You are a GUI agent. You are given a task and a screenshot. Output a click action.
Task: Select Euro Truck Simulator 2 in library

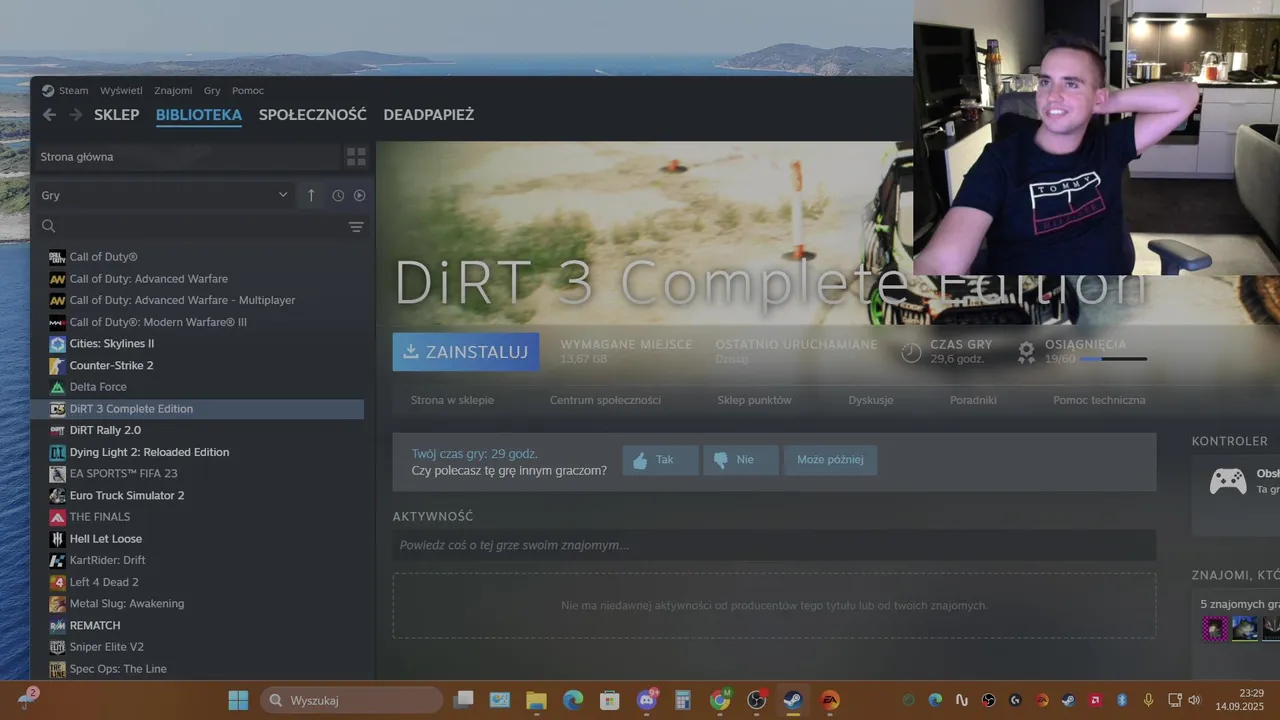pyautogui.click(x=197, y=495)
